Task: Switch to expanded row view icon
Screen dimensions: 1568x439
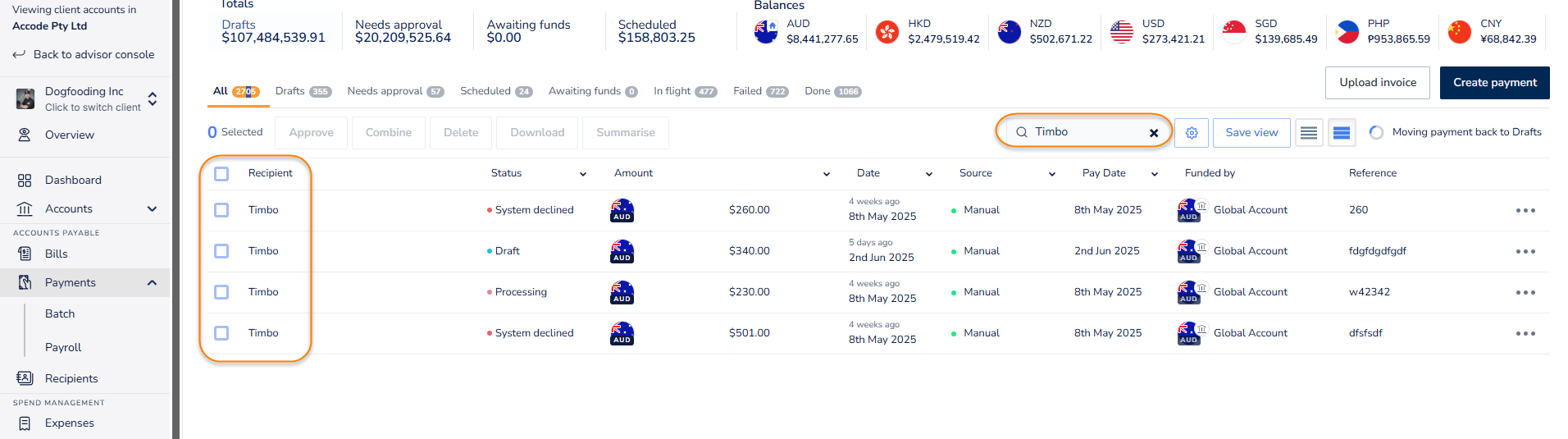Action: coord(1342,133)
